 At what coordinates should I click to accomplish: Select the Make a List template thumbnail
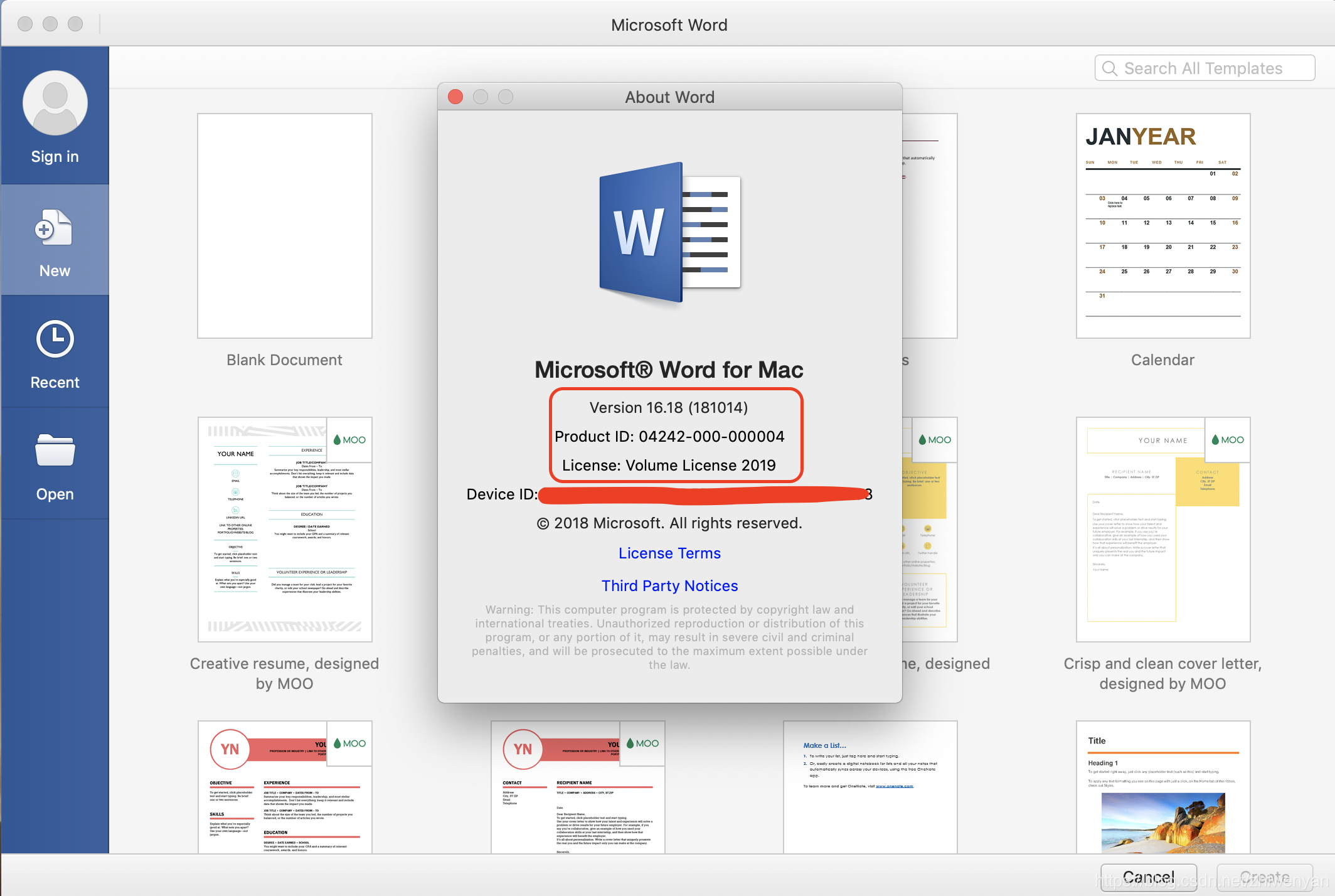870,787
